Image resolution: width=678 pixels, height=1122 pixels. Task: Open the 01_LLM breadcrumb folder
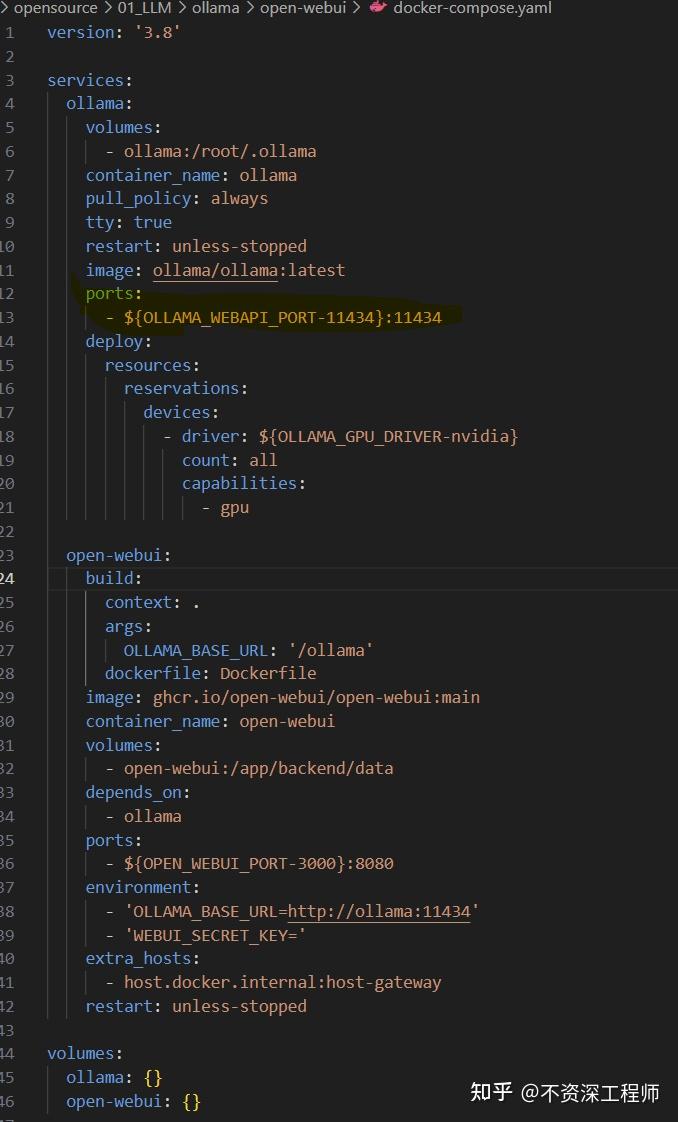(x=144, y=9)
